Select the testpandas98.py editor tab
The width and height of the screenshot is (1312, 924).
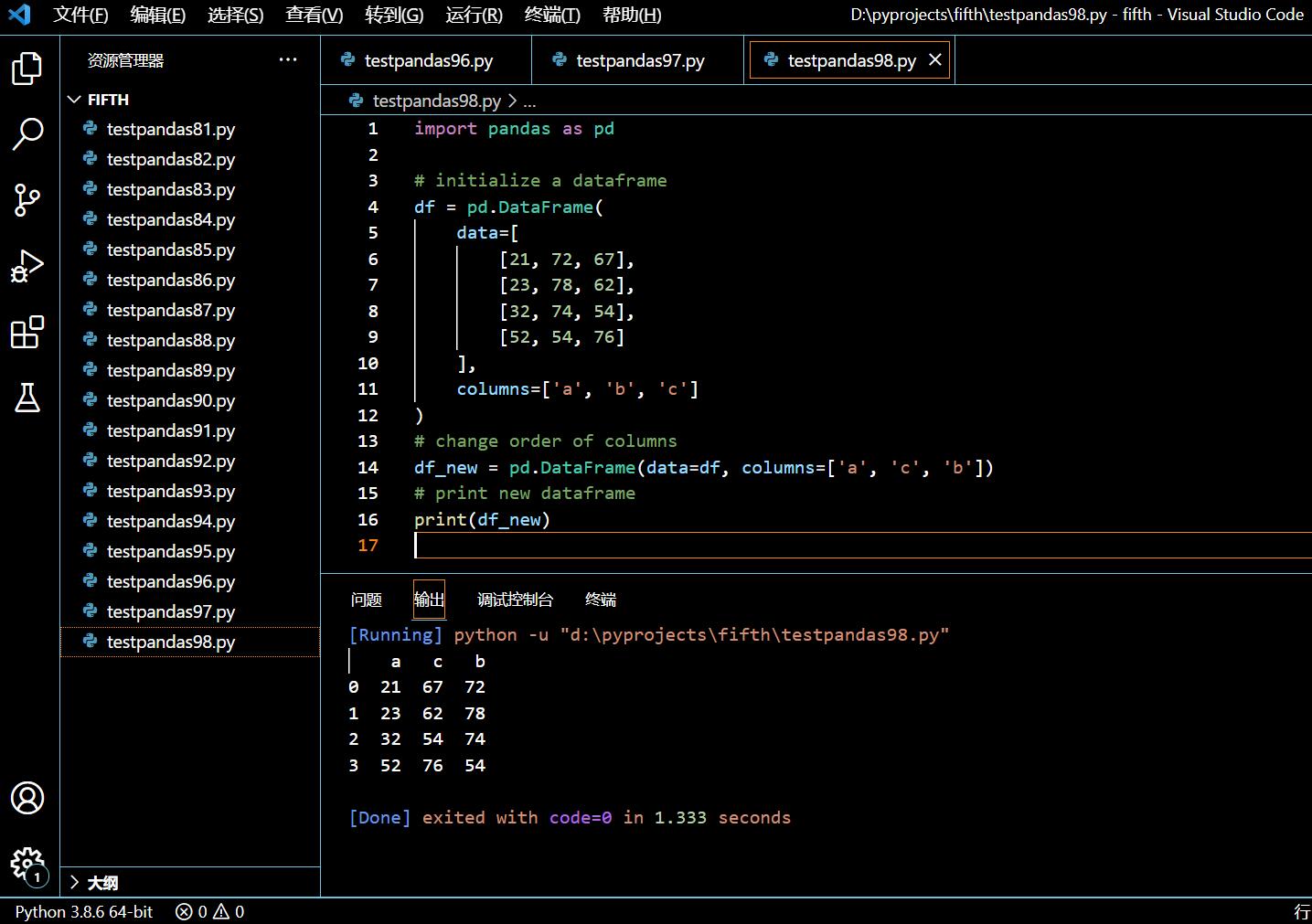pos(850,60)
